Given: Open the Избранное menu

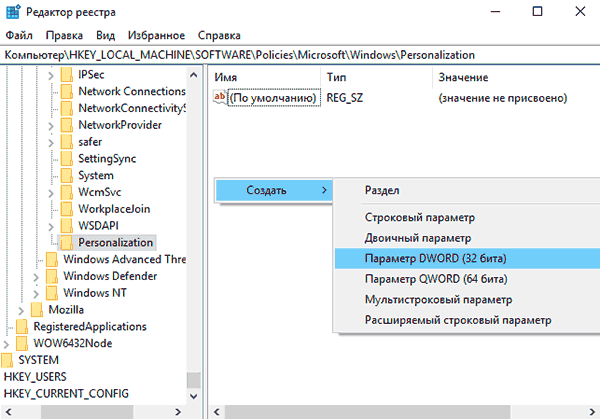Looking at the screenshot, I should point(156,36).
